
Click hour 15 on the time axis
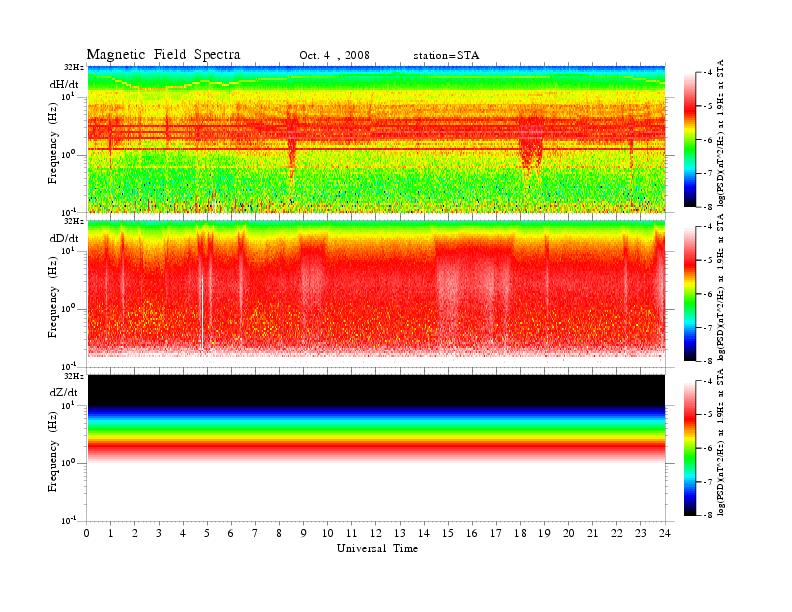click(448, 533)
